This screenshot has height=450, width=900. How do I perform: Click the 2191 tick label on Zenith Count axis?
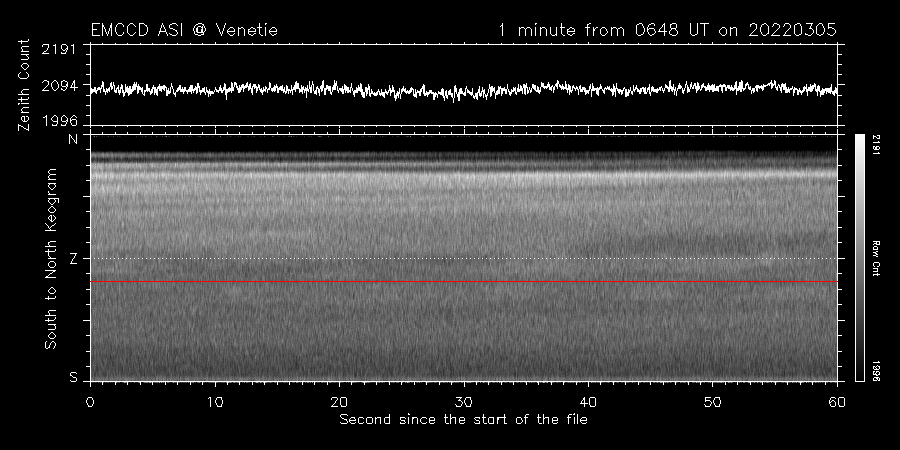tap(59, 49)
